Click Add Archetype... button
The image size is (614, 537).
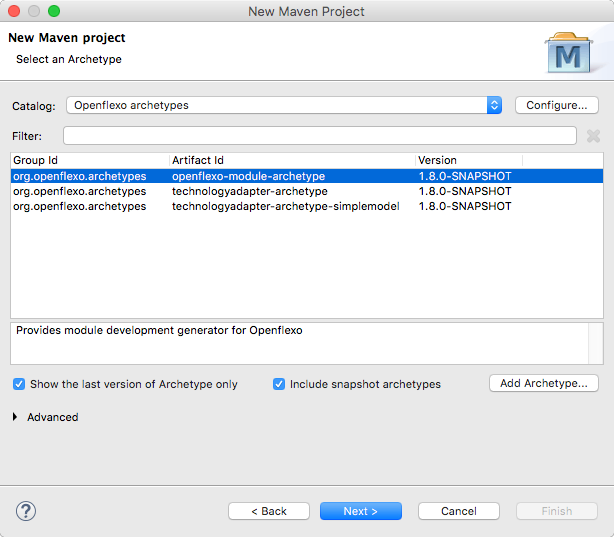click(x=544, y=383)
